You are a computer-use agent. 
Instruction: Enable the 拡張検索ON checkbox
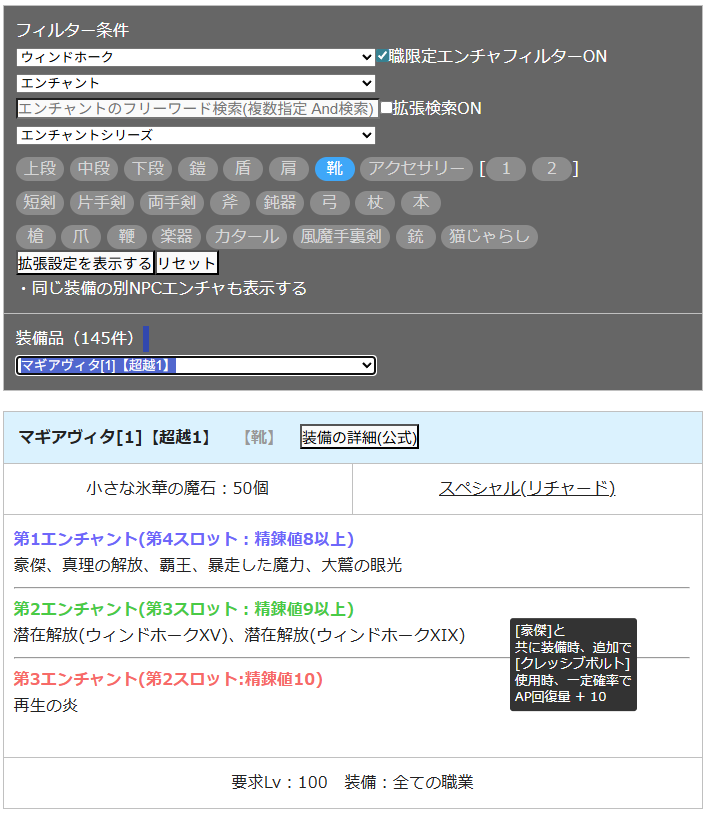click(x=386, y=108)
